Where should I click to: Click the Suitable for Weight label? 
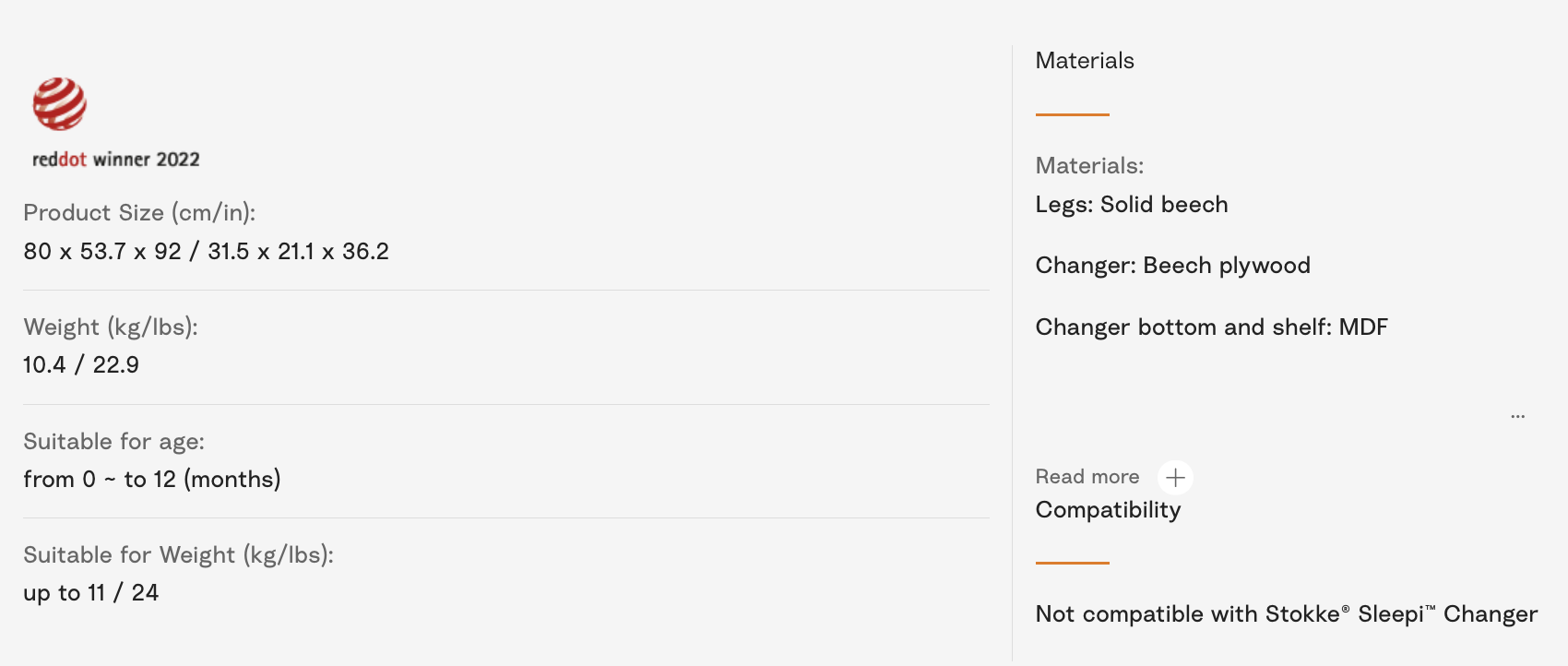point(178,555)
